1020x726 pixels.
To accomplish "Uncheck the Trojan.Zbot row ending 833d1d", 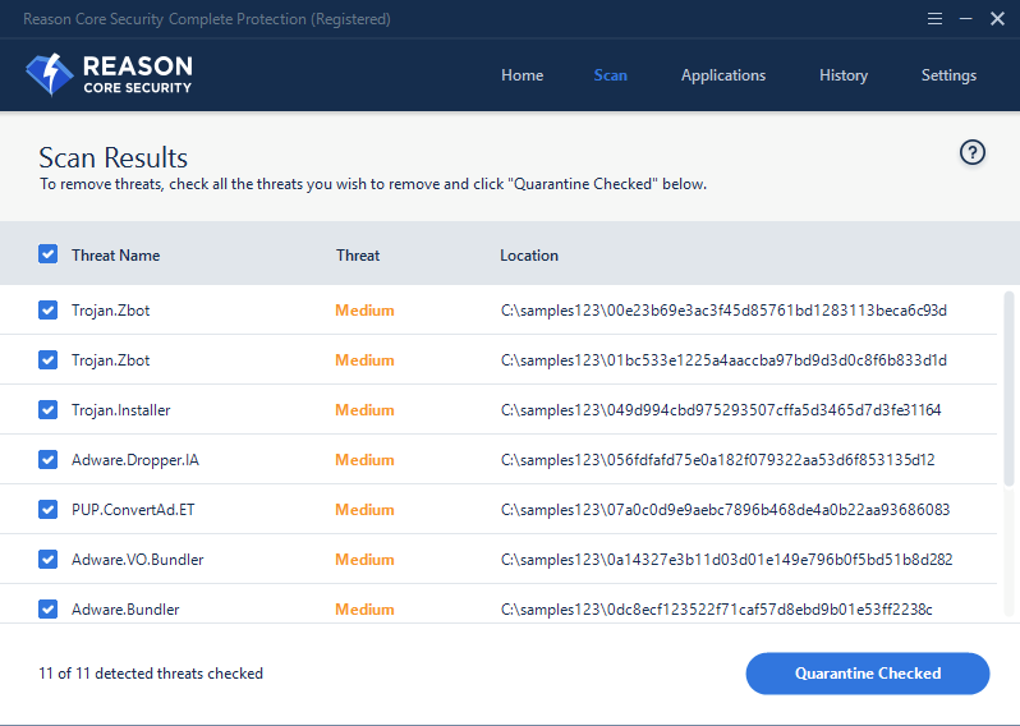I will coord(47,360).
